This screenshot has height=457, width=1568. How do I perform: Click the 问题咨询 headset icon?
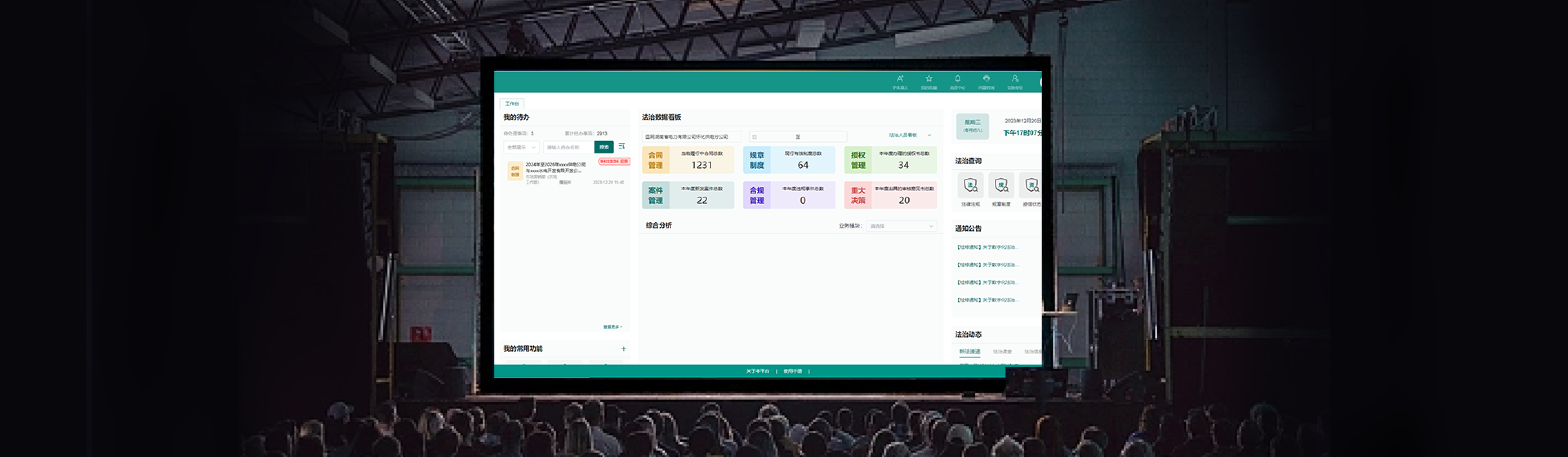click(986, 79)
